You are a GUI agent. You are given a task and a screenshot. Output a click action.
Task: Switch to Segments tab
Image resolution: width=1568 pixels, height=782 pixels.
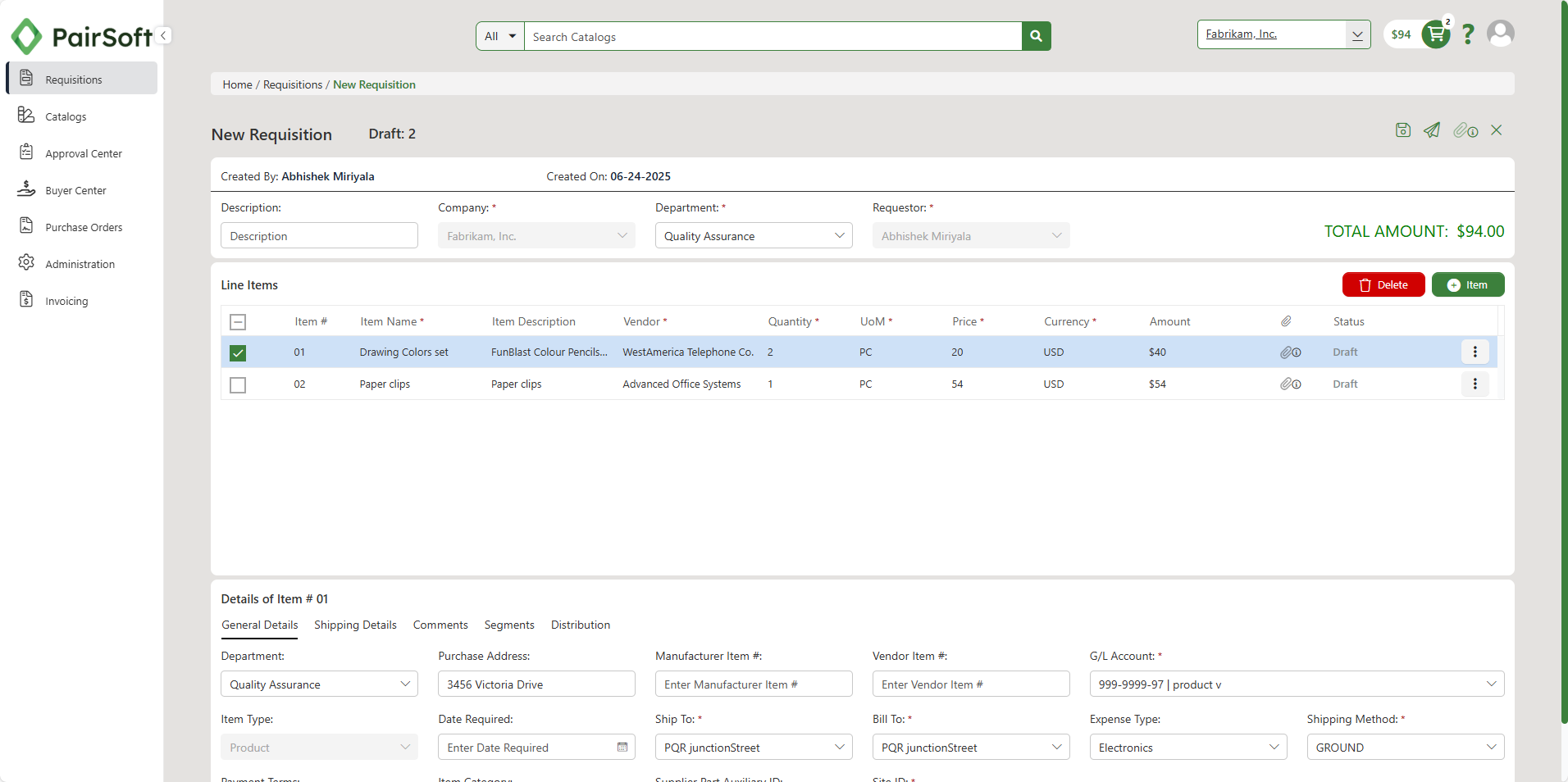(x=509, y=625)
